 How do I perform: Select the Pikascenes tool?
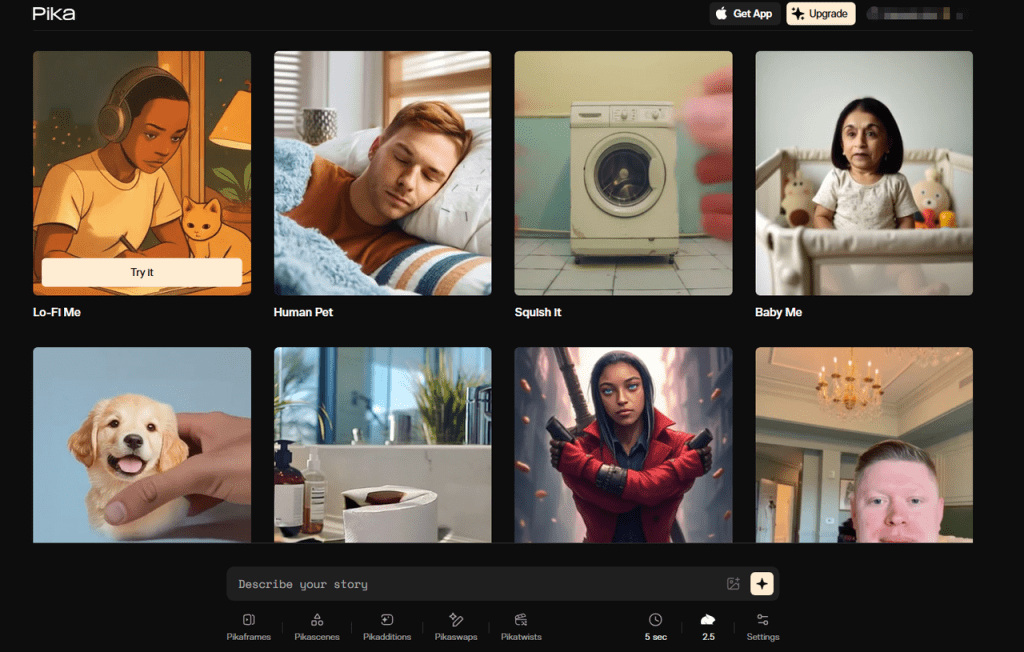[317, 626]
